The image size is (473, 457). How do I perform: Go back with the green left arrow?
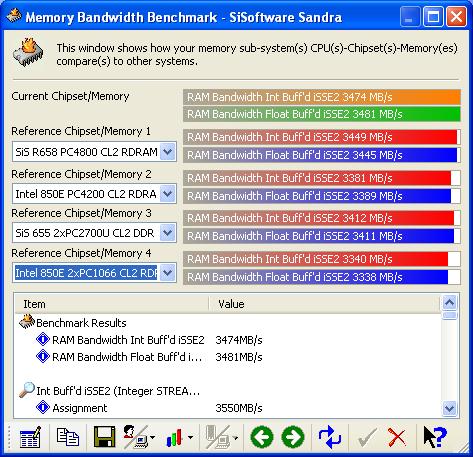[x=262, y=437]
